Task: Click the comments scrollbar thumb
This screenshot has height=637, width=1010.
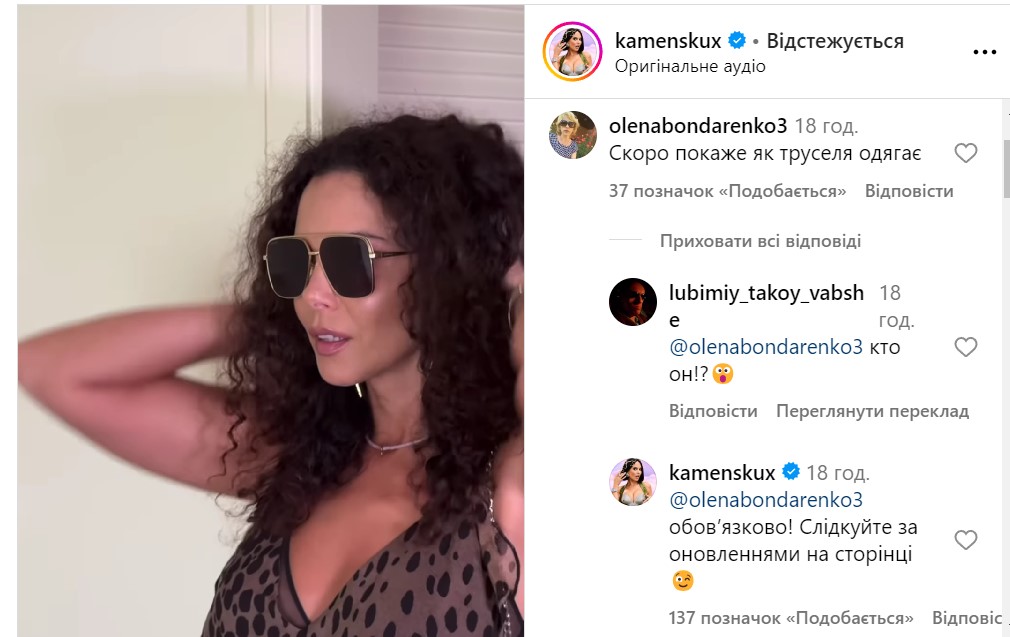Action: click(x=1006, y=169)
